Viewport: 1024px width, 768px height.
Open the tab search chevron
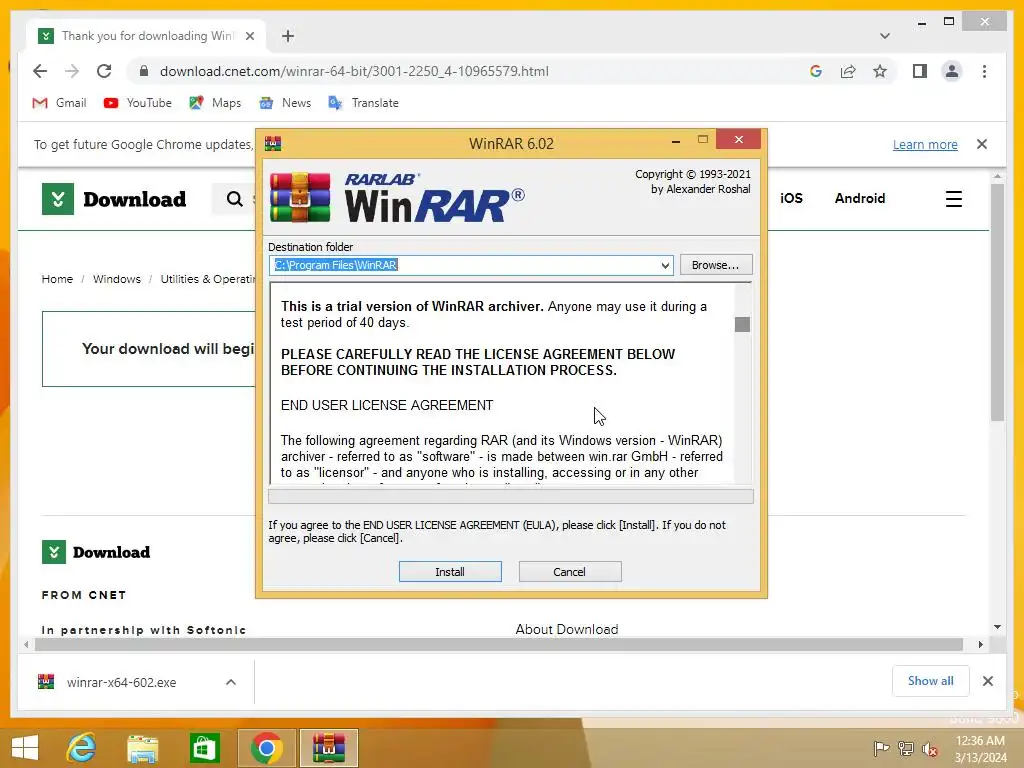point(884,36)
